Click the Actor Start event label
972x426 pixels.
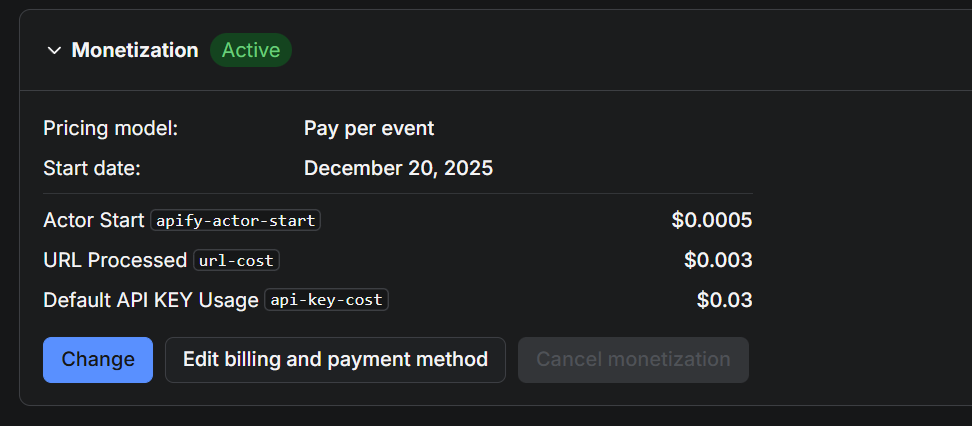coord(94,220)
